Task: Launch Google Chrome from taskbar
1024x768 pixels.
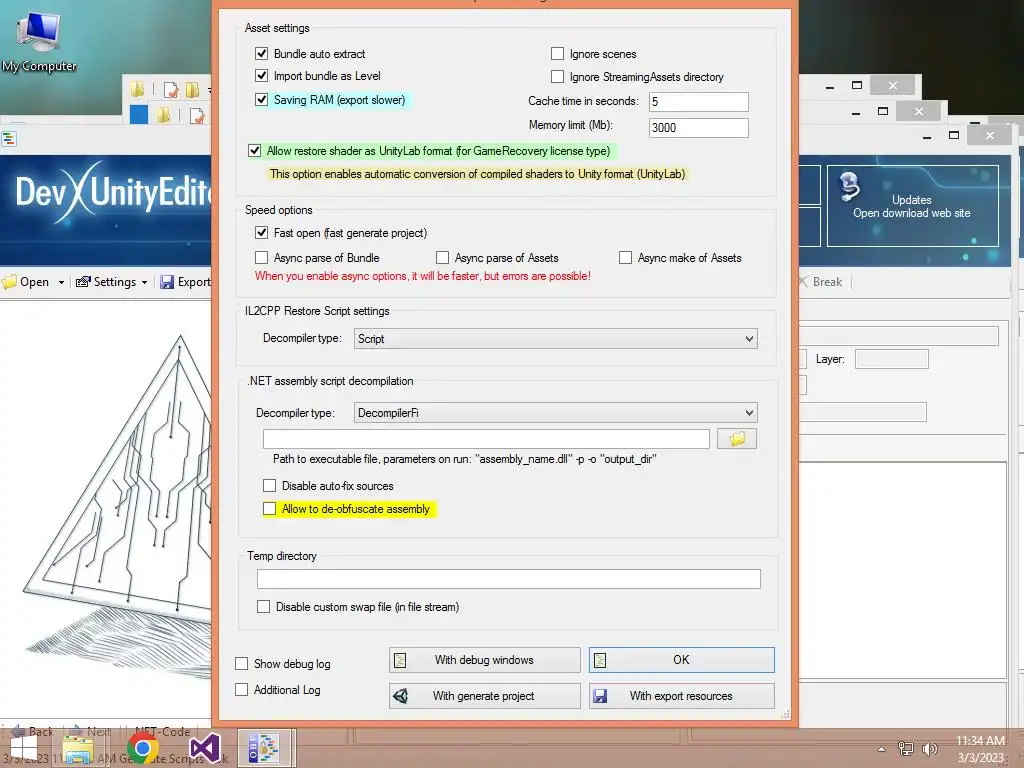Action: click(x=142, y=749)
